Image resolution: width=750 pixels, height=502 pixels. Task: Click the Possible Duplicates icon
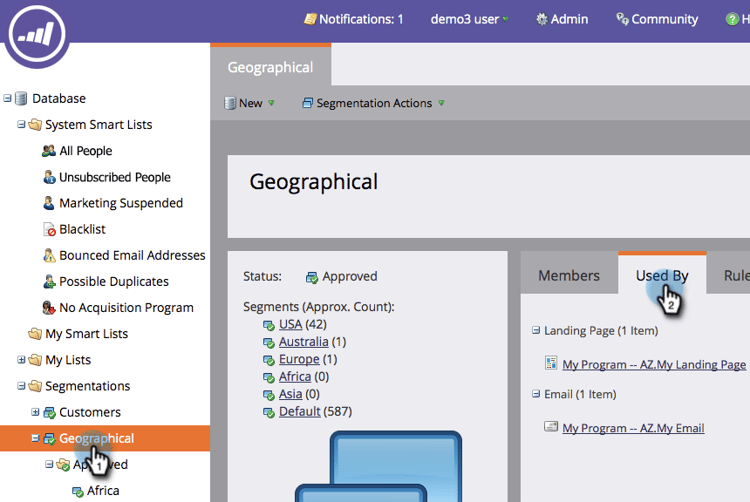pyautogui.click(x=49, y=281)
